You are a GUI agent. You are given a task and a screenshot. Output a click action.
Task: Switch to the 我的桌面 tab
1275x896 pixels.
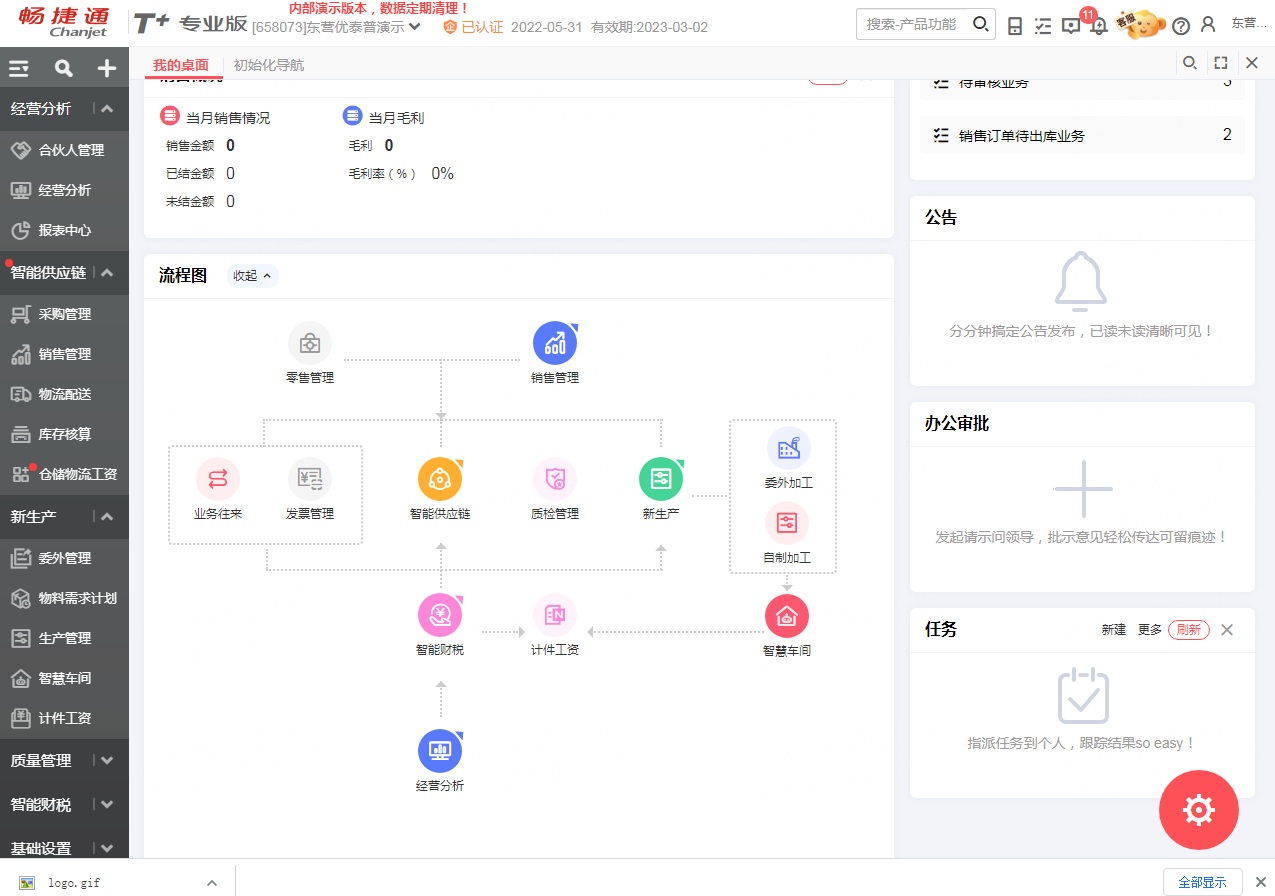pos(181,65)
